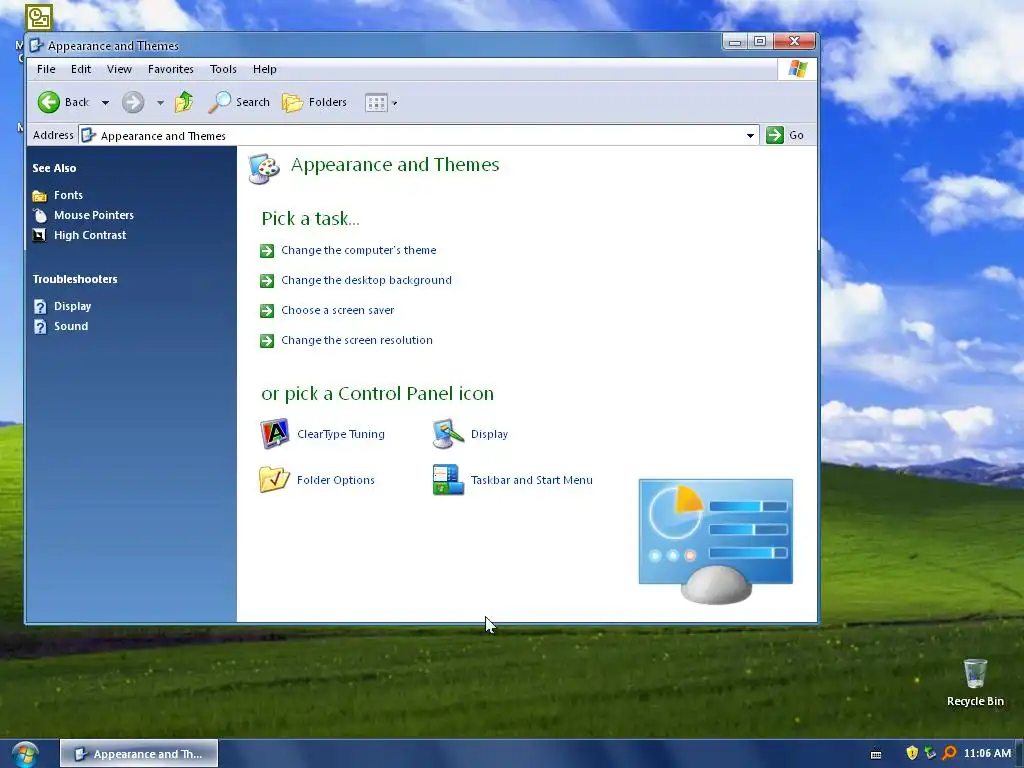
Task: Click the Sound troubleshooter link
Action: click(71, 326)
